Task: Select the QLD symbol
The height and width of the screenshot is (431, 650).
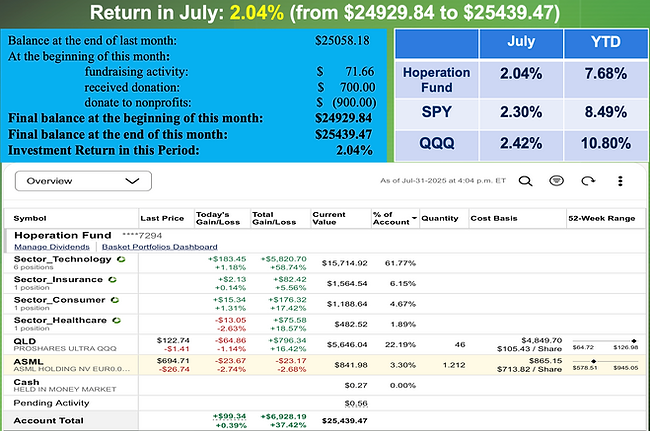Action: (x=25, y=341)
